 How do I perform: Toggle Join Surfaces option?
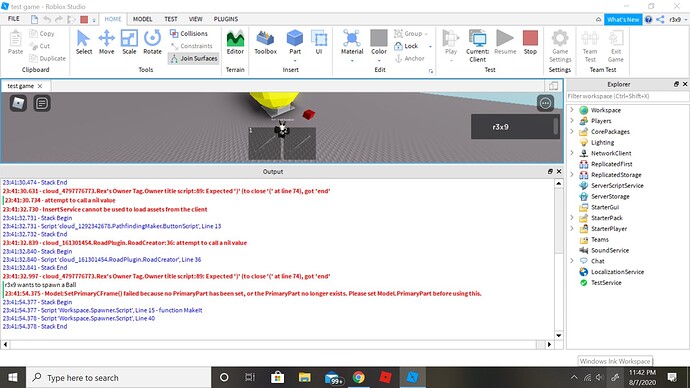tap(194, 58)
